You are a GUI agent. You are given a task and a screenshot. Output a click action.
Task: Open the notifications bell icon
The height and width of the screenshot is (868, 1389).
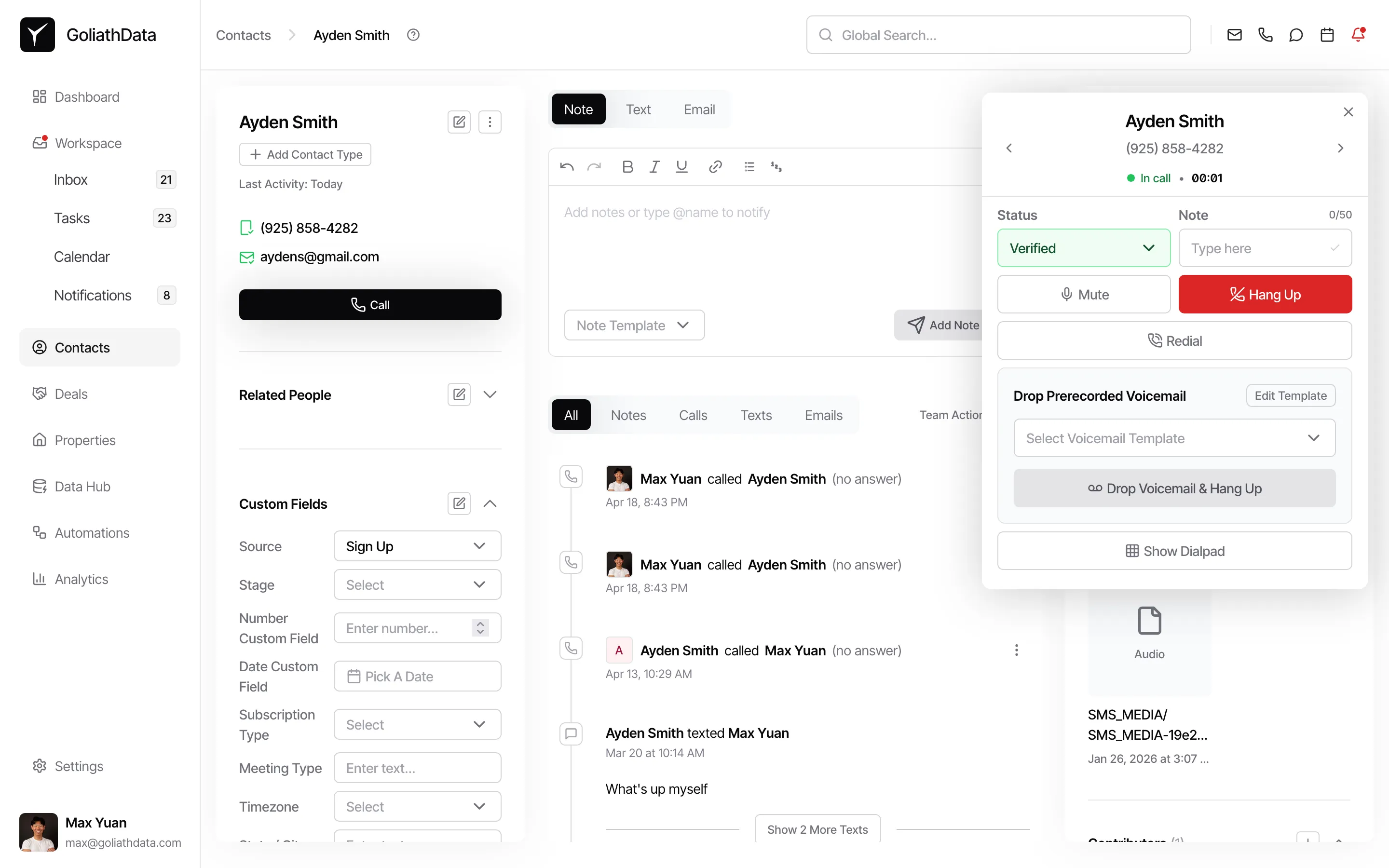pyautogui.click(x=1358, y=35)
